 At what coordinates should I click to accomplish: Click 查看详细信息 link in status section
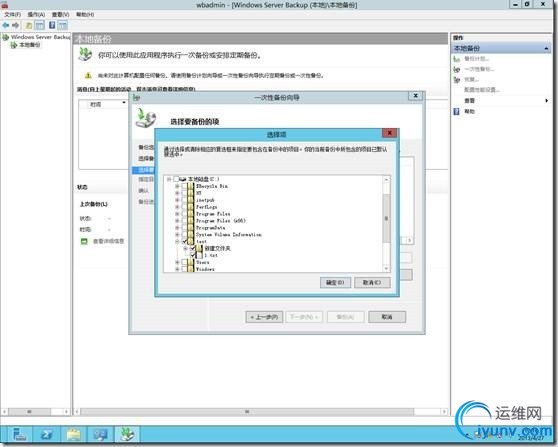(109, 241)
